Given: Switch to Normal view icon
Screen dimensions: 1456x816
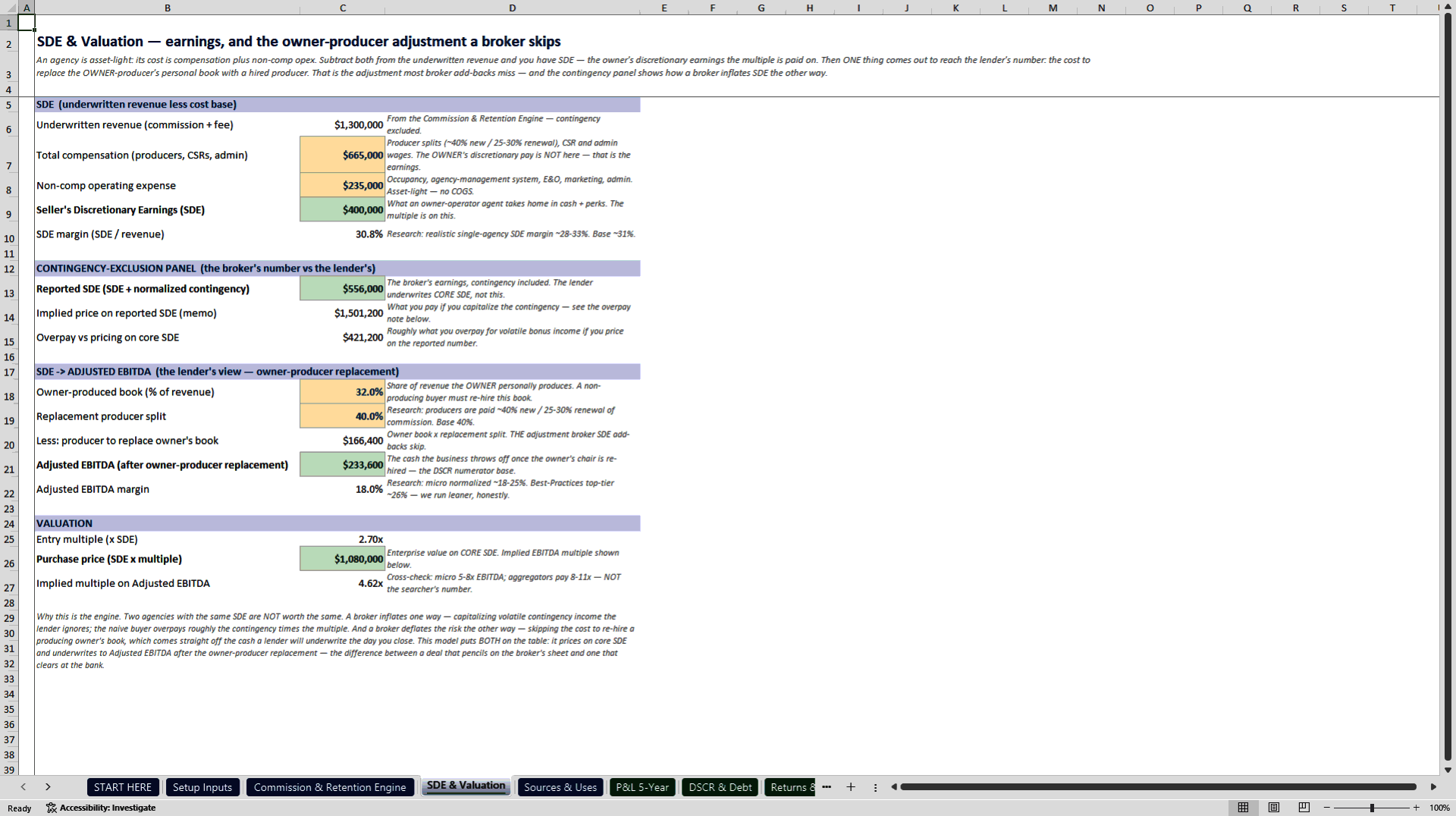Looking at the screenshot, I should point(1243,808).
